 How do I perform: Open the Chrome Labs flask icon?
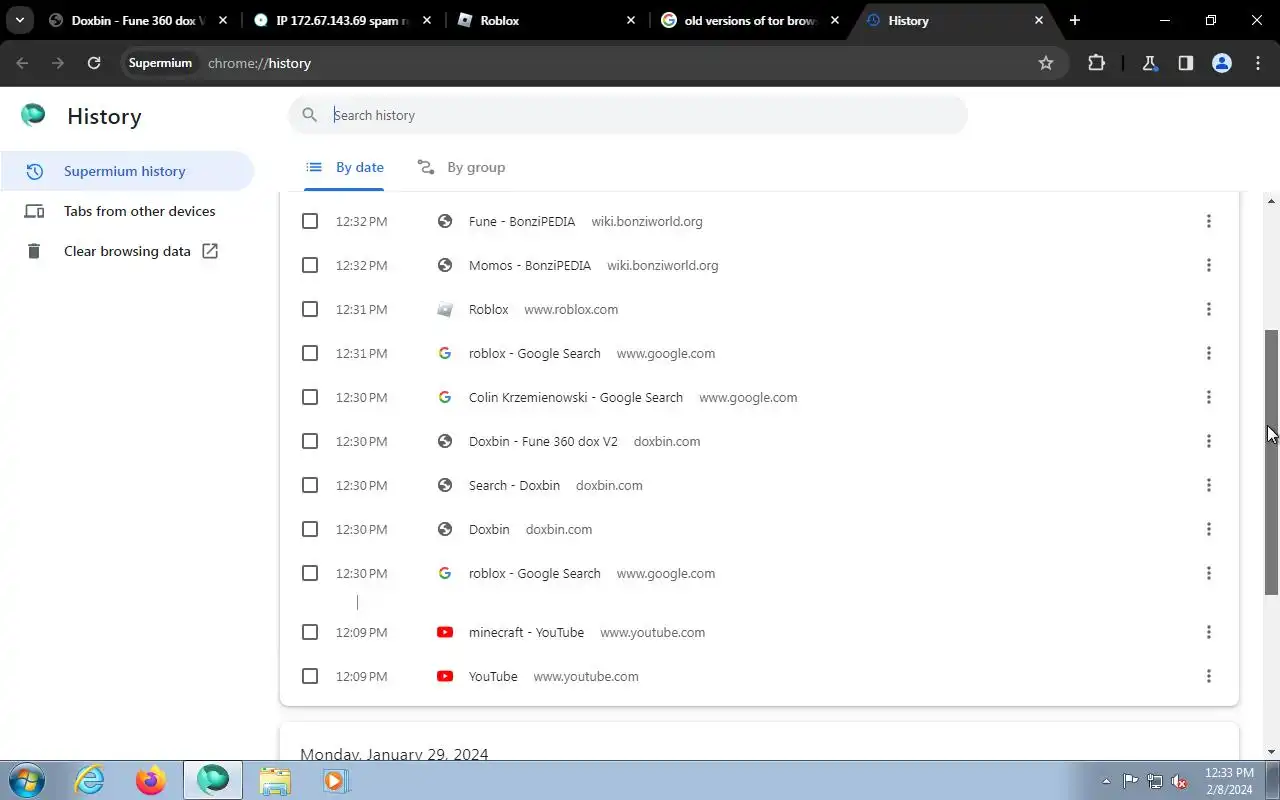pos(1149,63)
